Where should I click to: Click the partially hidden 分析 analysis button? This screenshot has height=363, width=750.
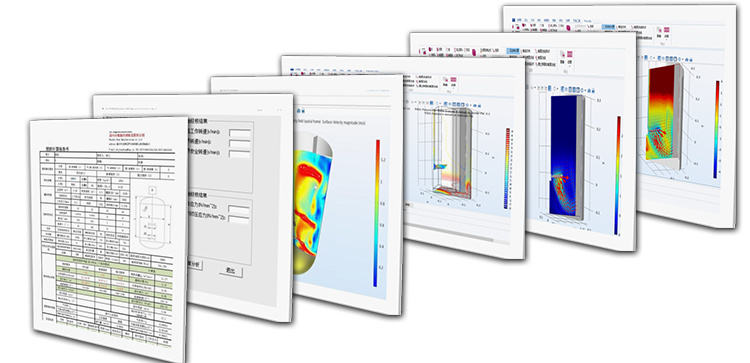[x=194, y=264]
